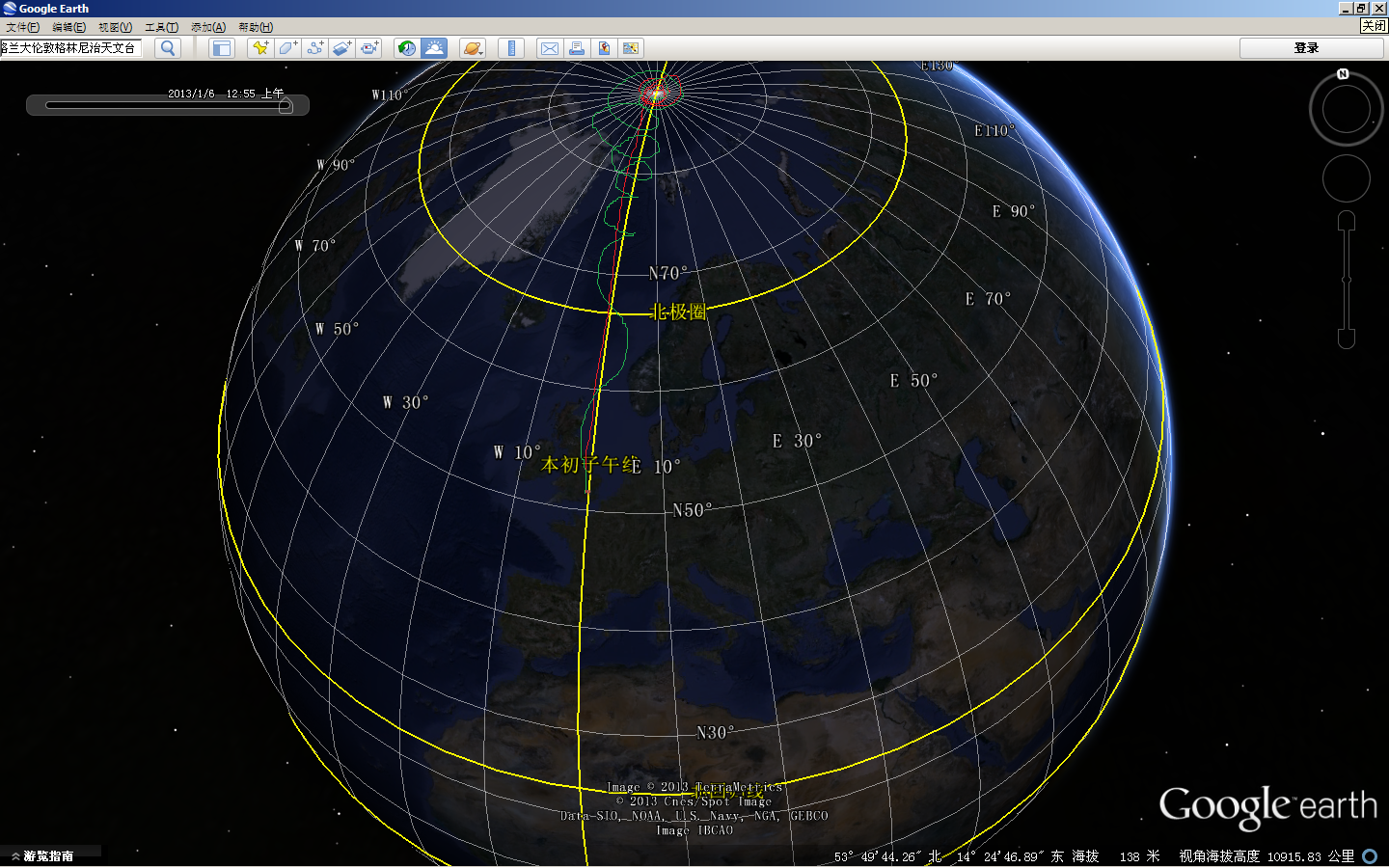Show historical imagery clock icon
Viewport: 1389px width, 868px height.
tap(407, 48)
